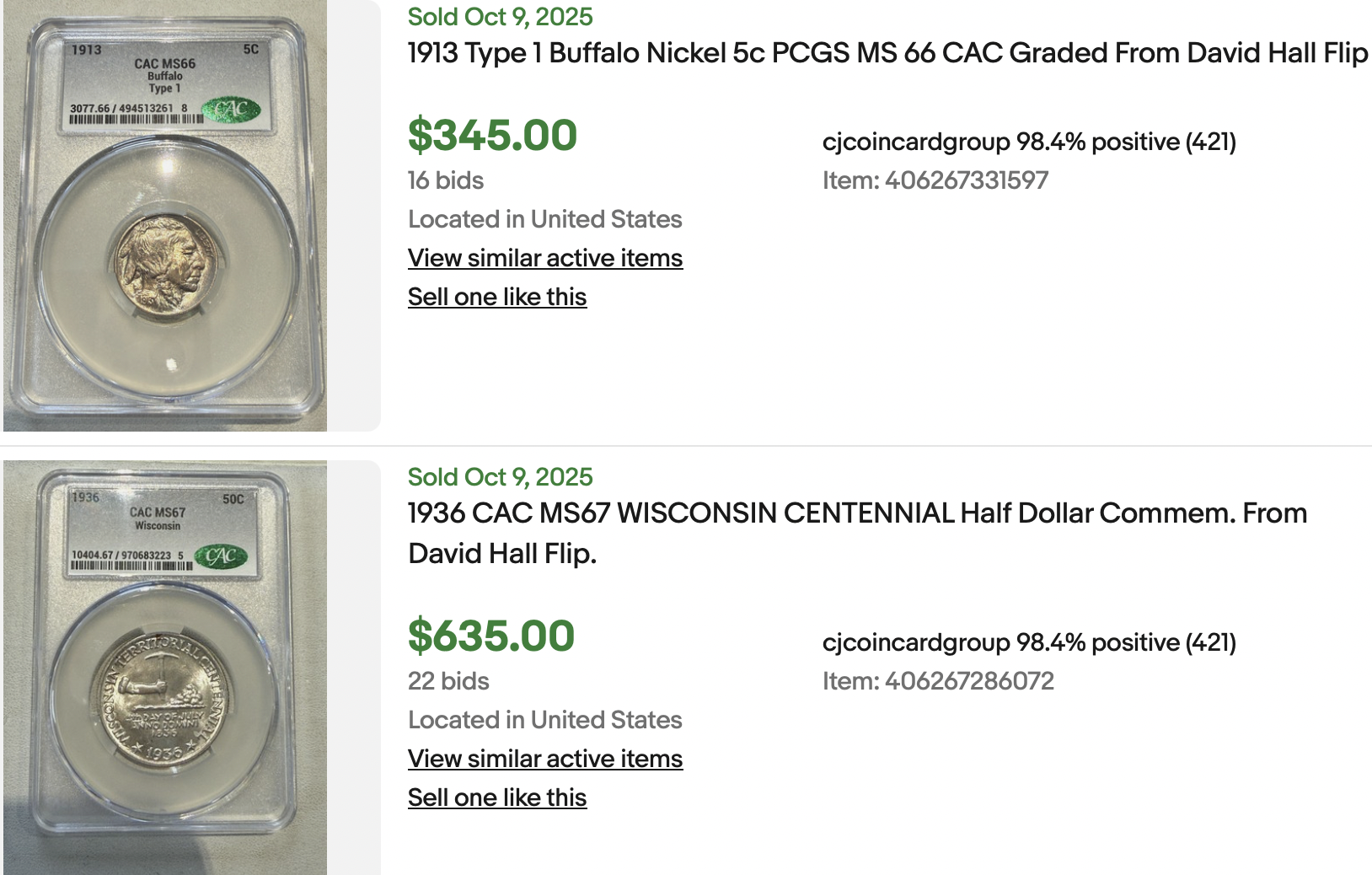Click 'Sell one like this' under Buffalo Nickel
The width and height of the screenshot is (1372, 875).
point(497,297)
